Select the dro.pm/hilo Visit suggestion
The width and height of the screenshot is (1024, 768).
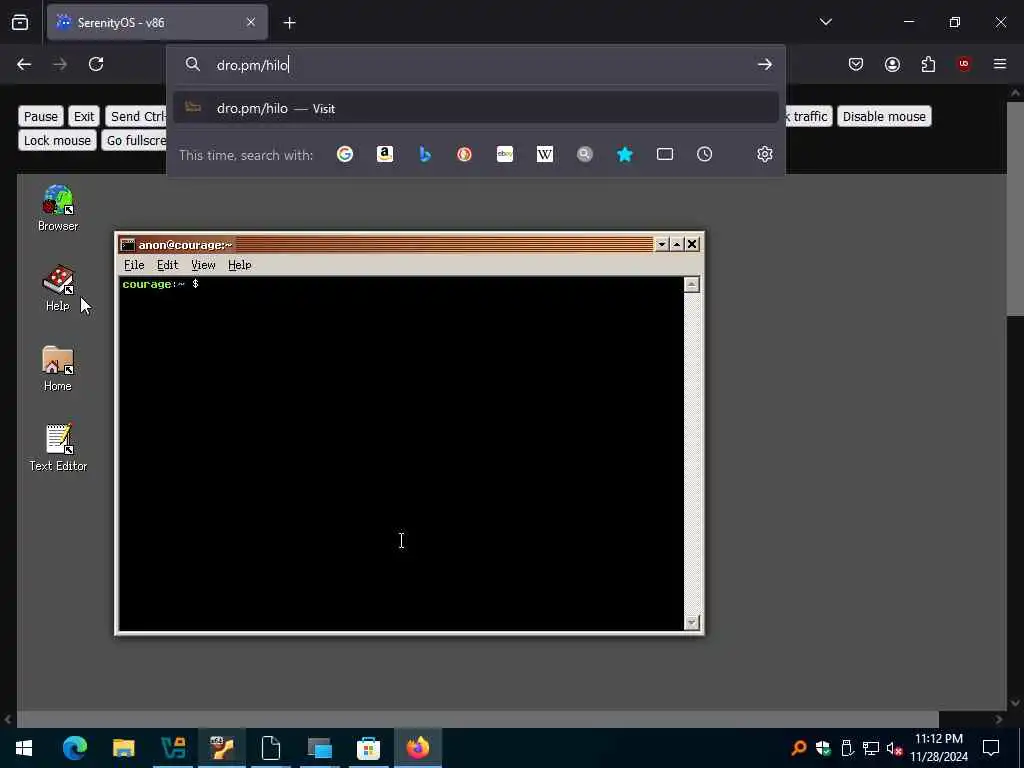[x=476, y=108]
